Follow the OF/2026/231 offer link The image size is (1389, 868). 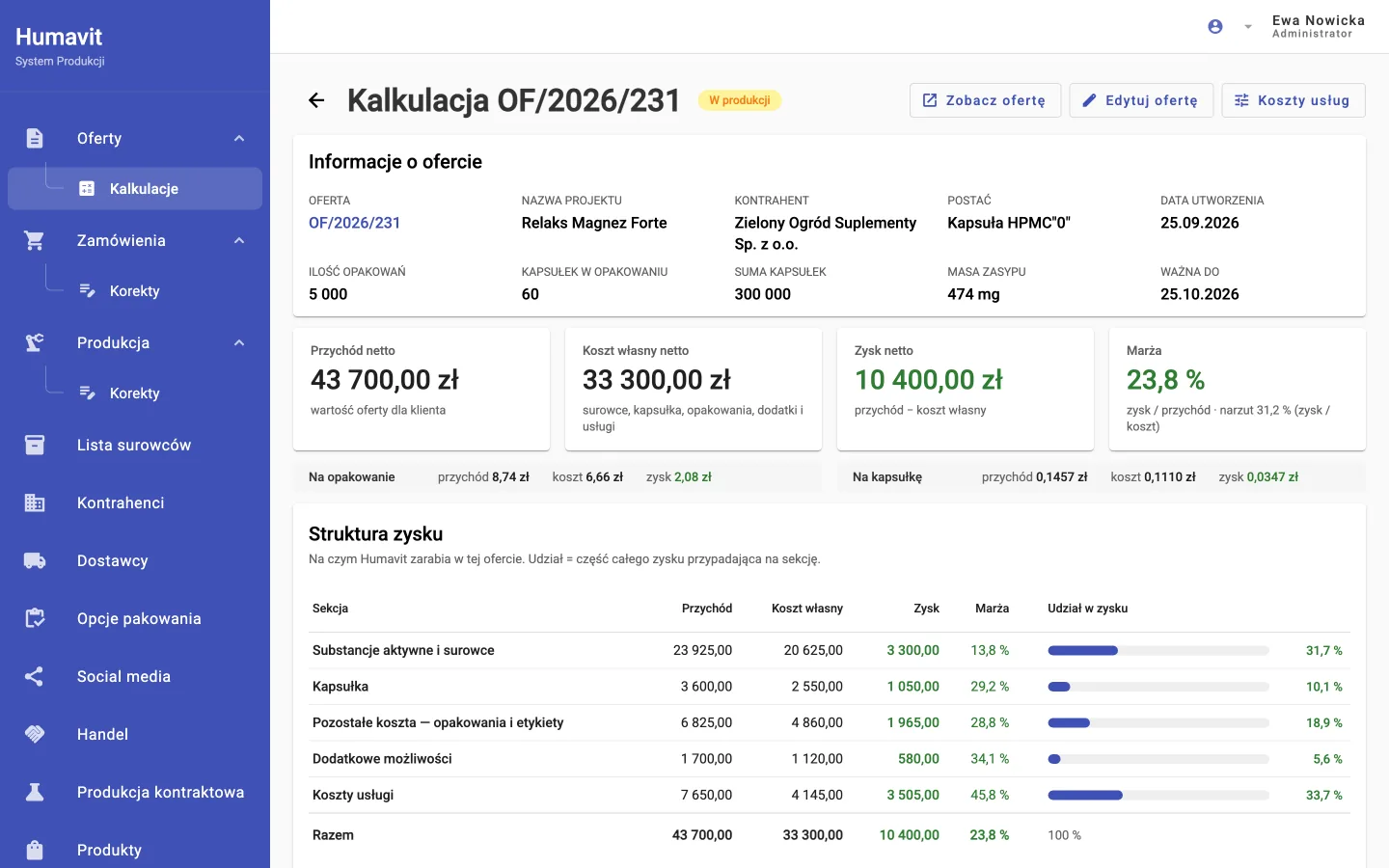[354, 223]
